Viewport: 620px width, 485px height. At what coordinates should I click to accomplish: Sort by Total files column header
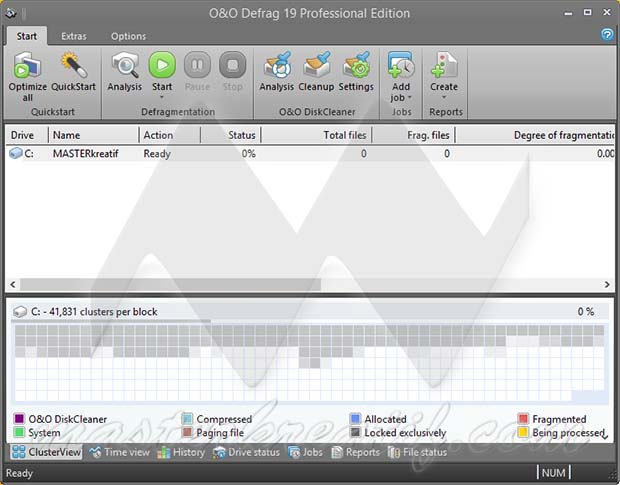[316, 135]
